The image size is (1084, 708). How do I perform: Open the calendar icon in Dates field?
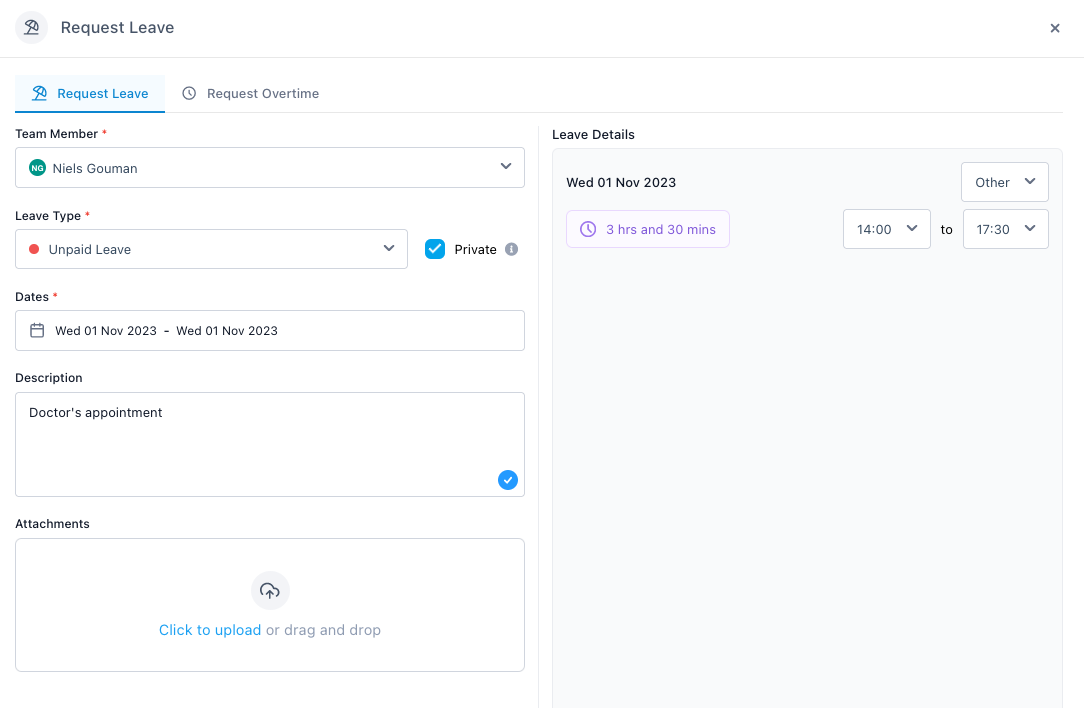37,330
